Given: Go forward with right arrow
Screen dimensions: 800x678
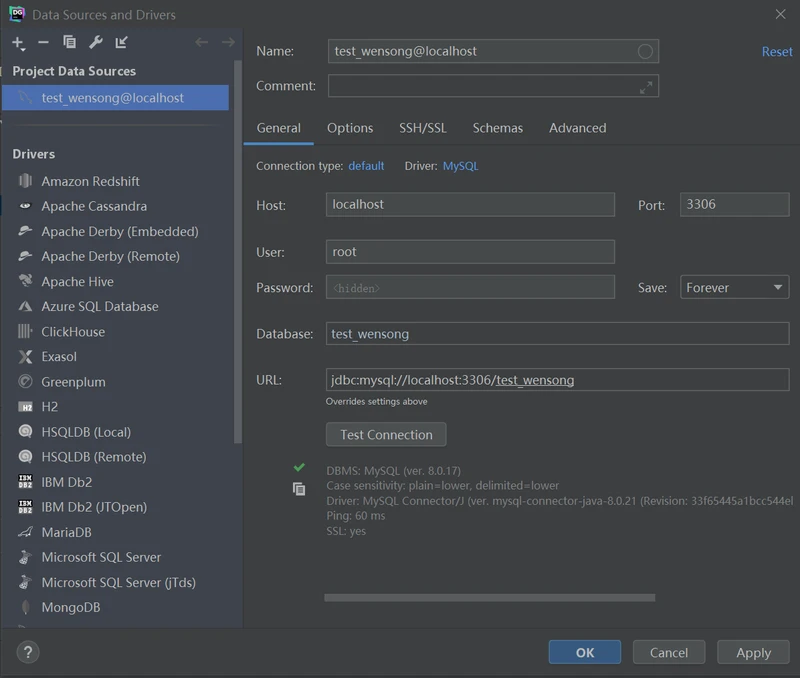Looking at the screenshot, I should tap(228, 42).
